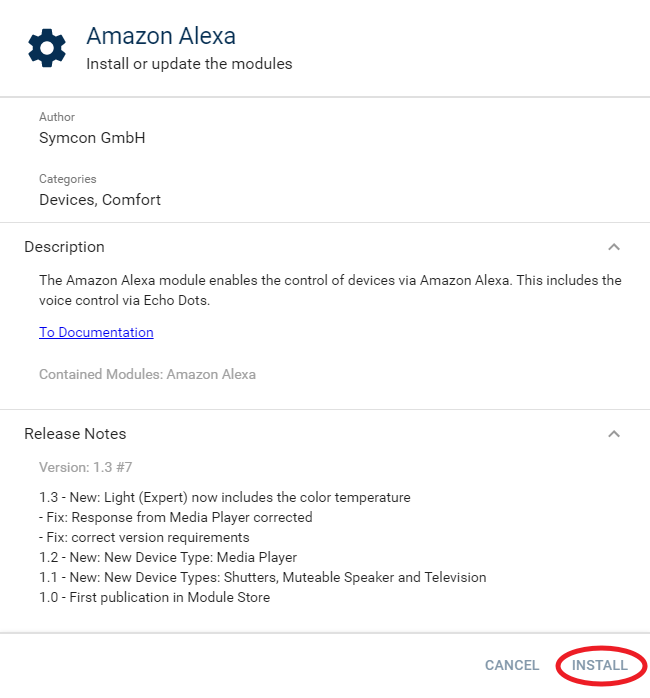Viewport: 650px width, 698px height.
Task: Click the 1.1 Shutters release note line
Action: point(262,577)
